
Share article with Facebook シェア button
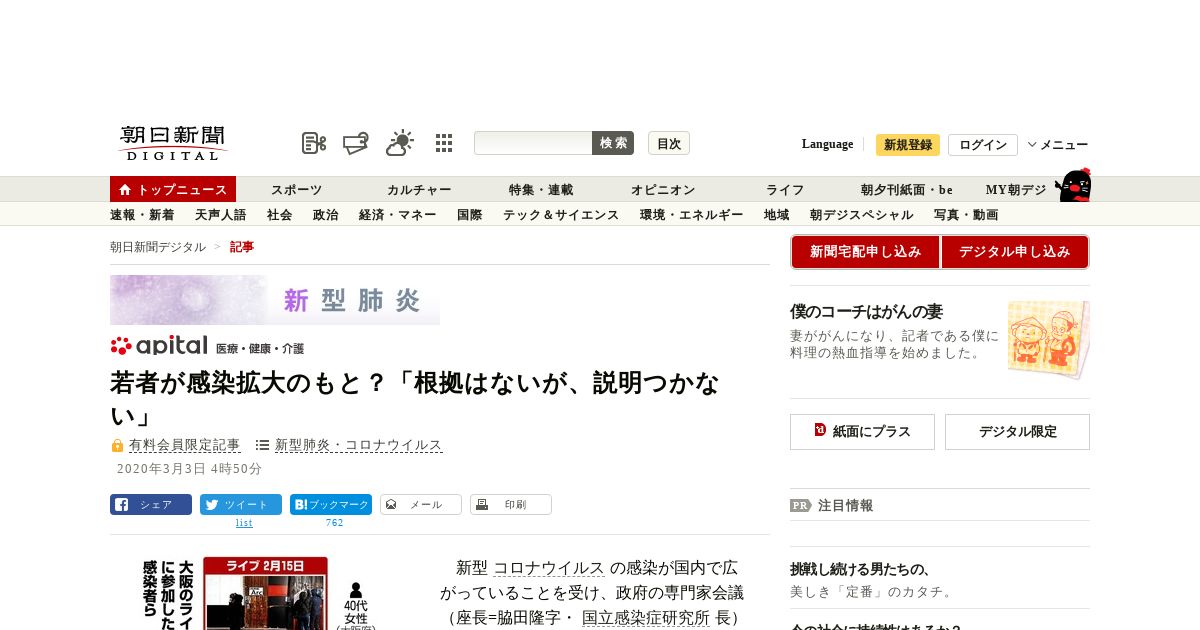[151, 505]
